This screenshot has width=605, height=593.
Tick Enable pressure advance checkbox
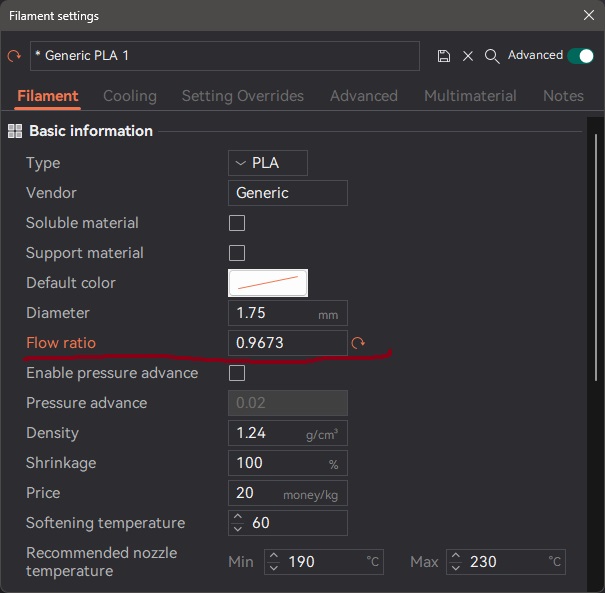[237, 373]
